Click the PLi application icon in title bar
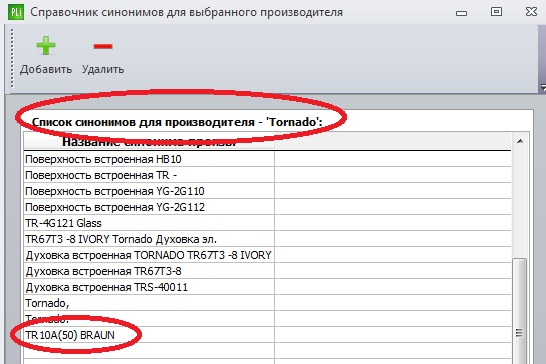 16,13
